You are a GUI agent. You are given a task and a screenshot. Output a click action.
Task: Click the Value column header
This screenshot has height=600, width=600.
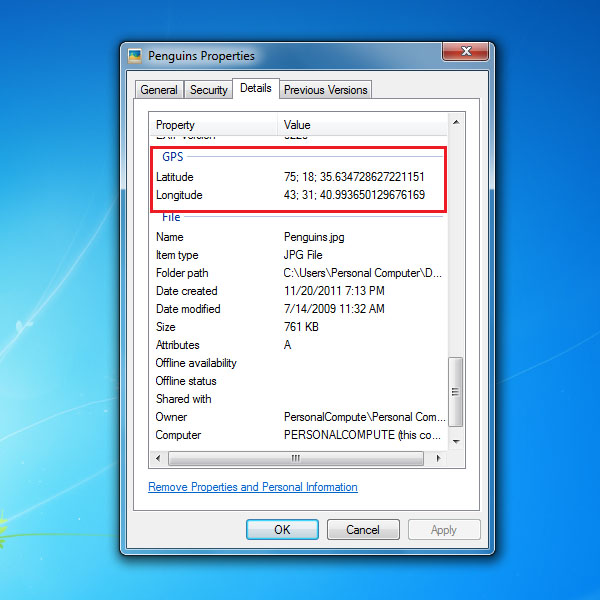pos(362,125)
